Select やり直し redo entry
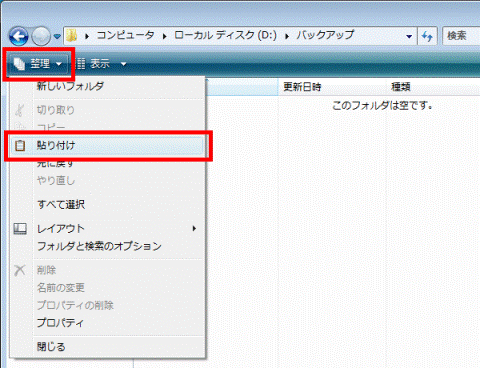 point(107,181)
